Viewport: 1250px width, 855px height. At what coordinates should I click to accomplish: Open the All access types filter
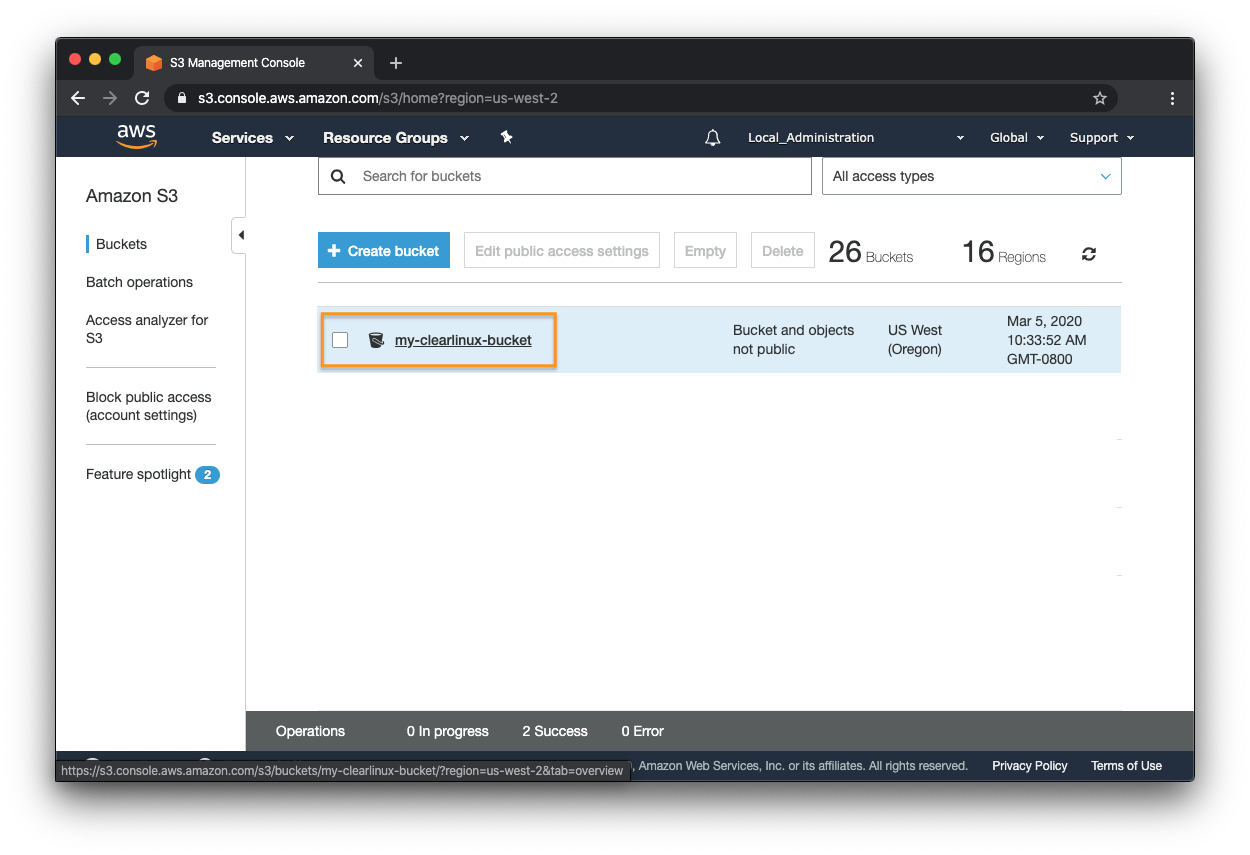[971, 176]
